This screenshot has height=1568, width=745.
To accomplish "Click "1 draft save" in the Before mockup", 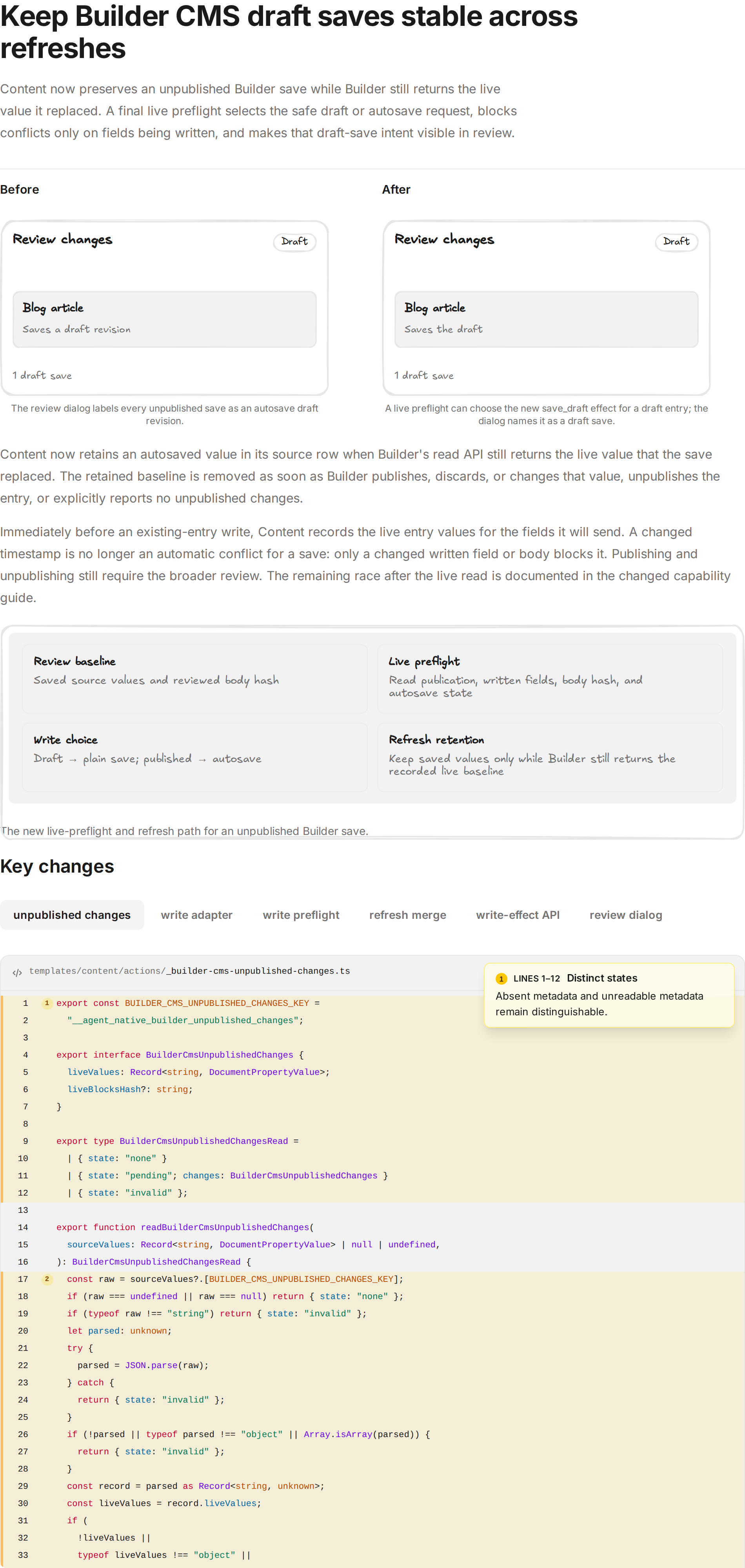I will click(42, 376).
